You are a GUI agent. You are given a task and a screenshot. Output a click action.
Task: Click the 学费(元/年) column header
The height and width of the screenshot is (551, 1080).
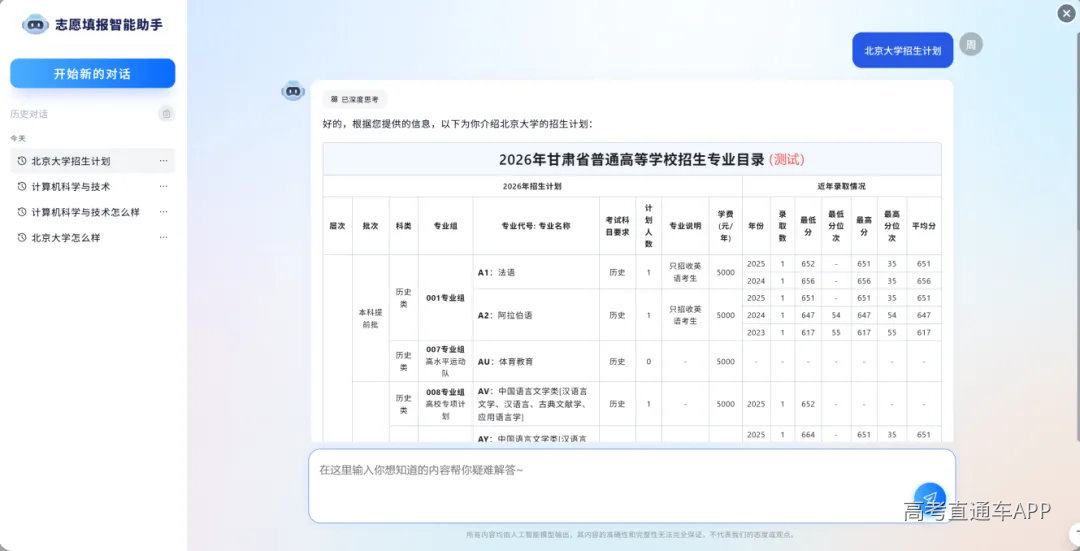(725, 226)
